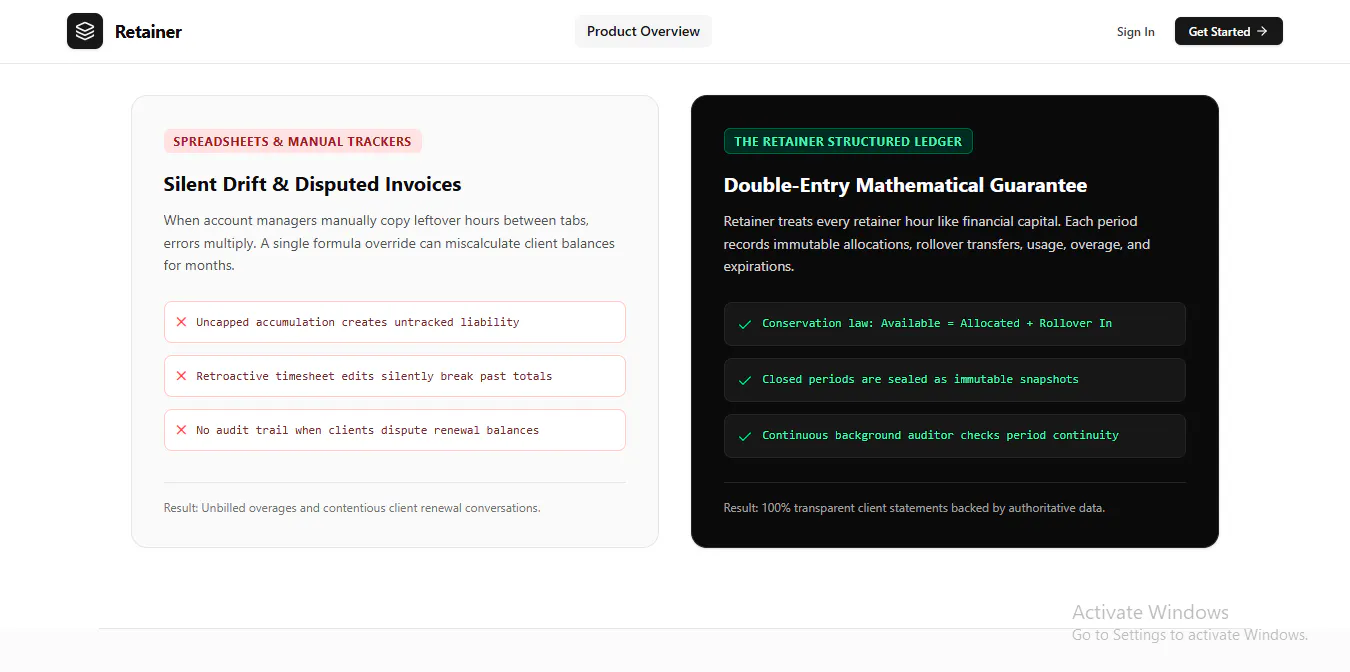Viewport: 1350px width, 672px height.
Task: Click the arrow icon in Get Started
Action: pyautogui.click(x=1262, y=31)
